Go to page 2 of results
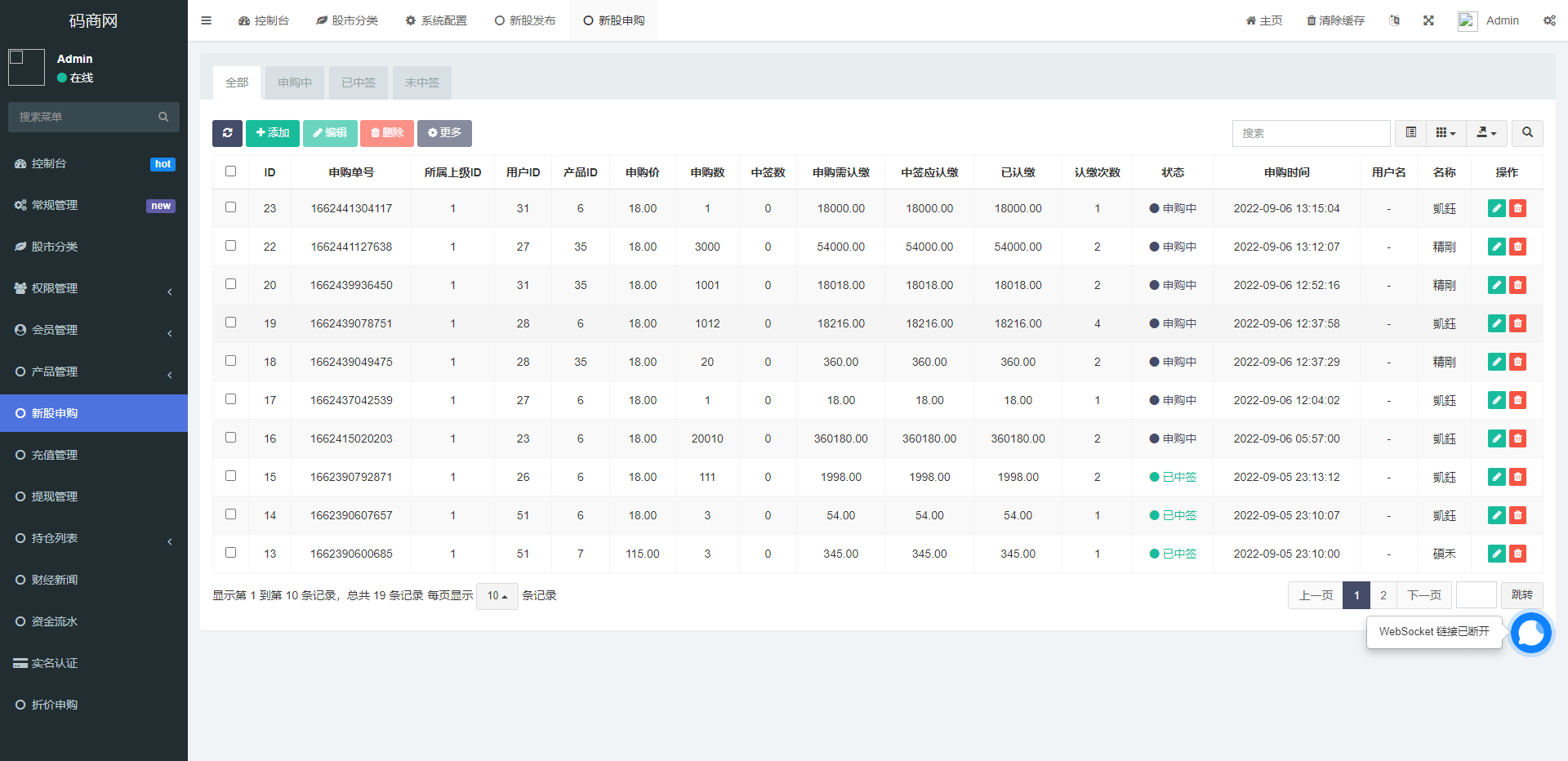1568x761 pixels. pos(1383,595)
